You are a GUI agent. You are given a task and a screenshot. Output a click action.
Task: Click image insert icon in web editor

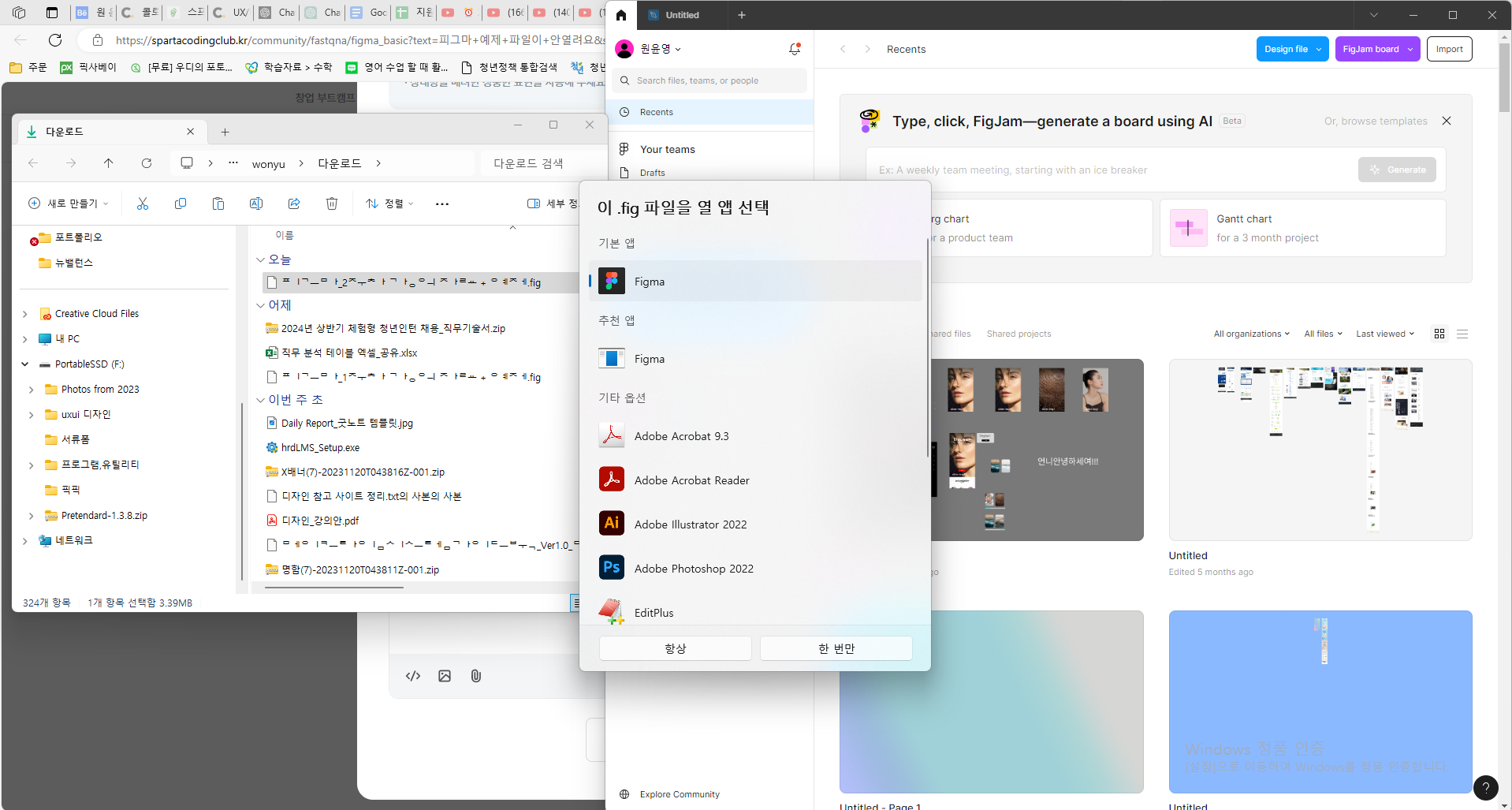445,676
